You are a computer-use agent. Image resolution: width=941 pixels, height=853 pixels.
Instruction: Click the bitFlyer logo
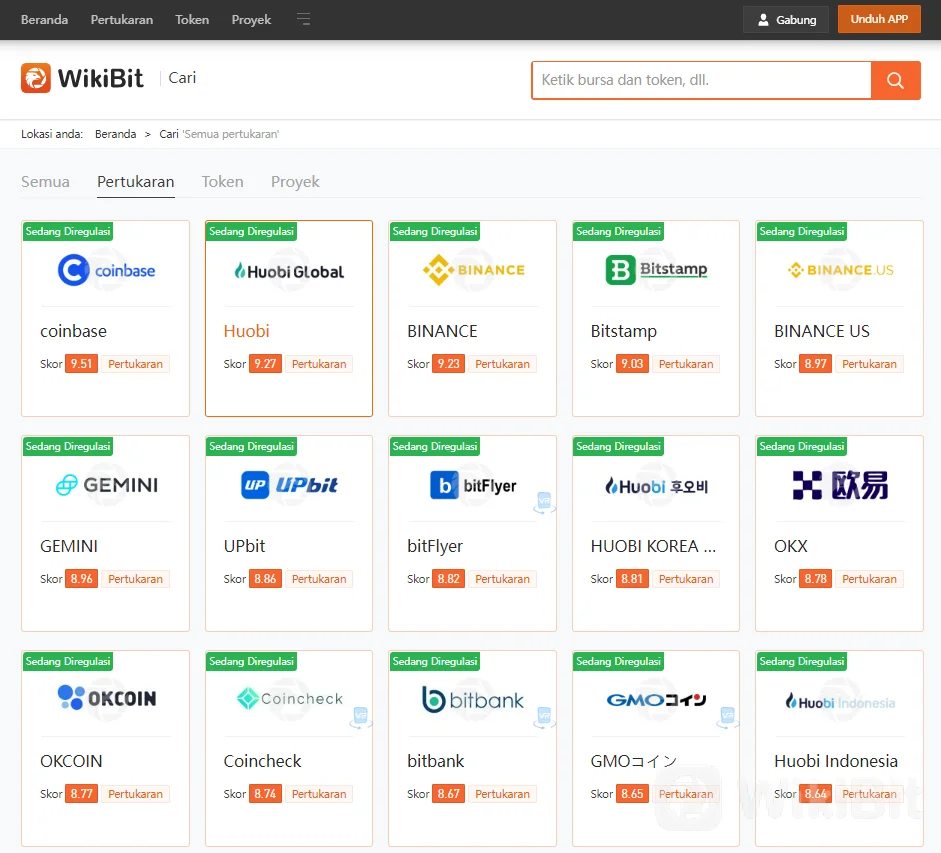[x=474, y=485]
